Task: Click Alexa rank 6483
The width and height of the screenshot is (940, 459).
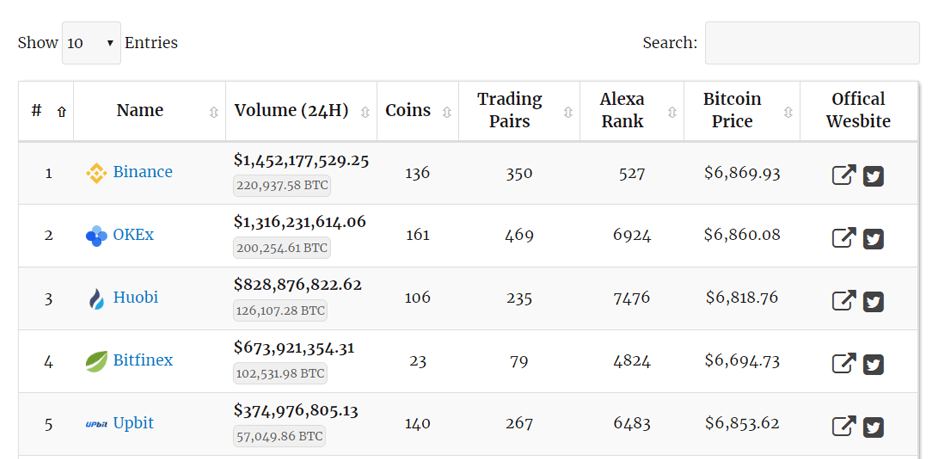Action: [x=632, y=424]
